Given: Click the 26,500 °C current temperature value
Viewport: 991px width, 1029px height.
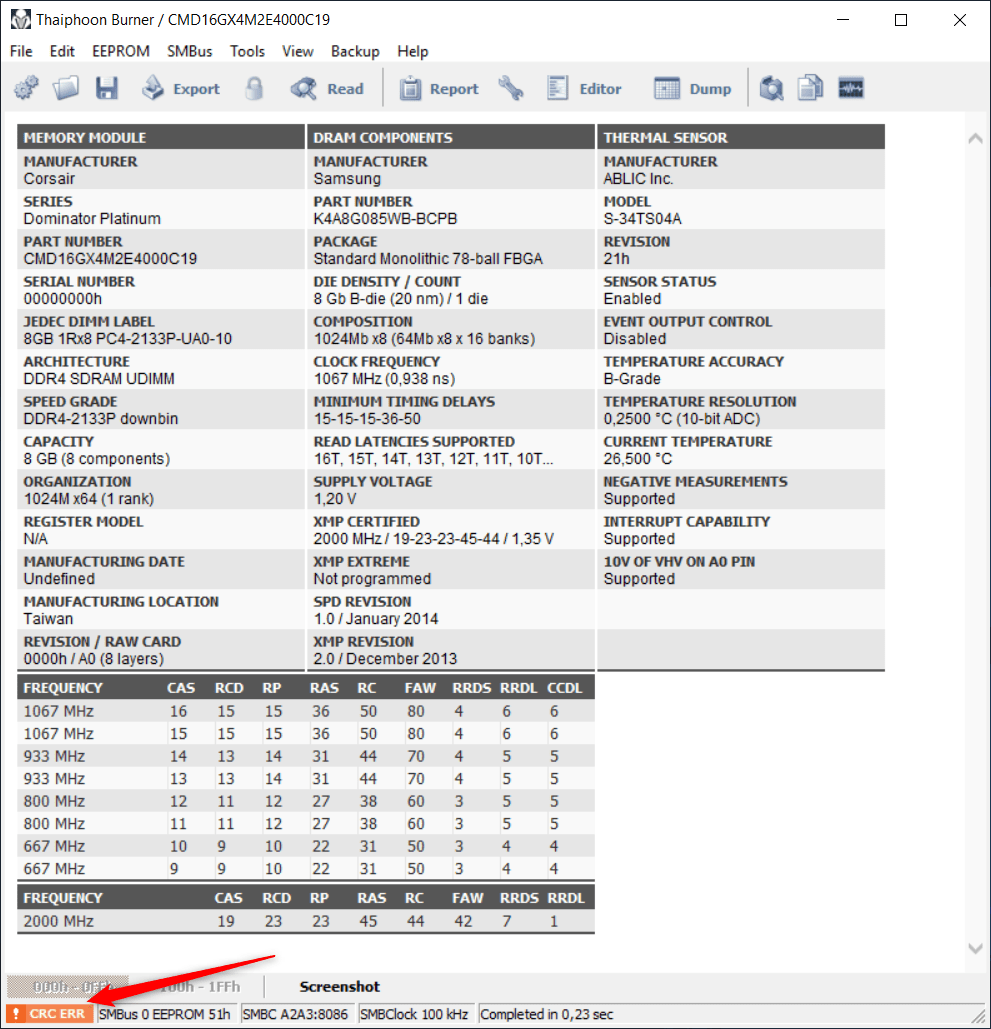Looking at the screenshot, I should click(638, 459).
